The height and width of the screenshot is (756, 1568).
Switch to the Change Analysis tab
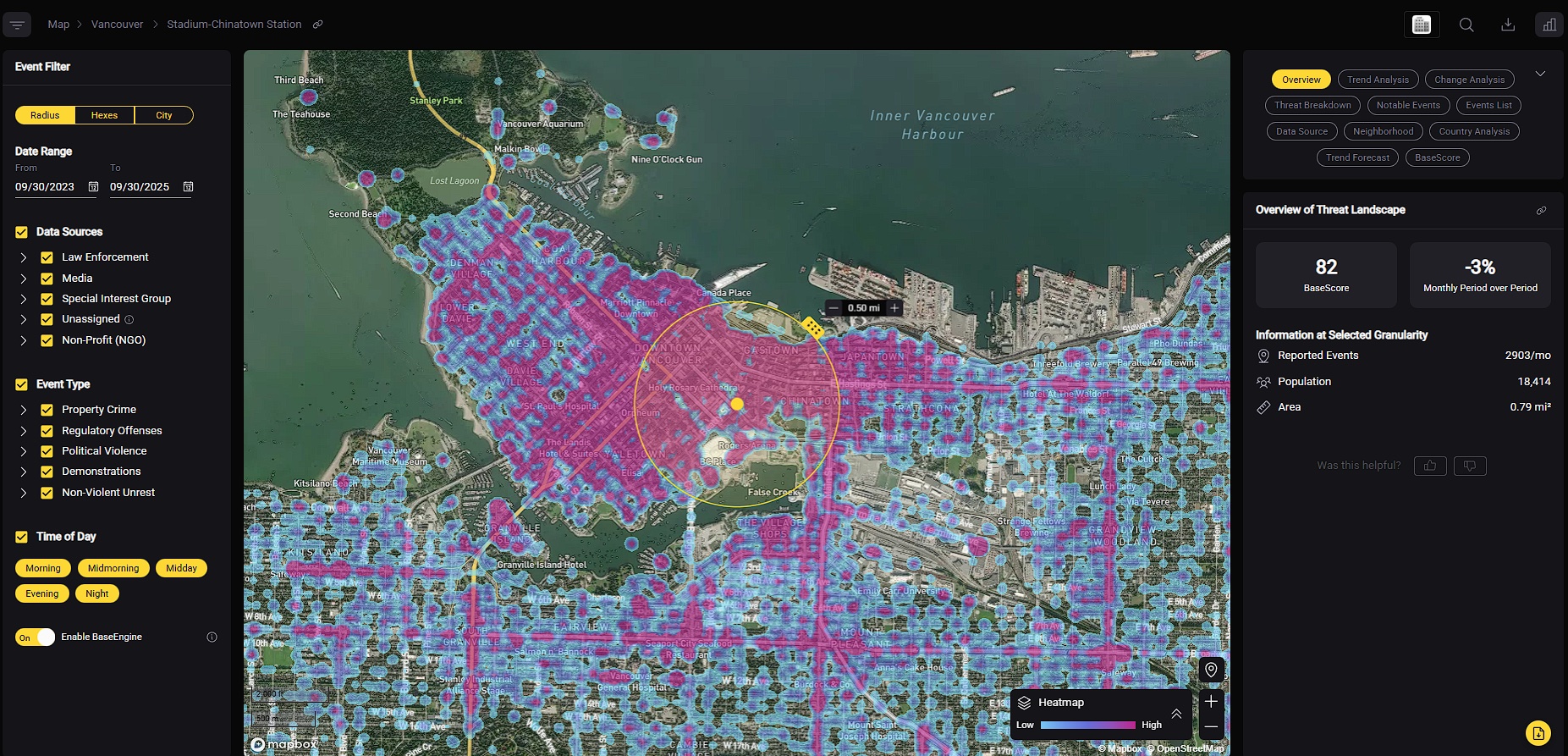pyautogui.click(x=1470, y=80)
